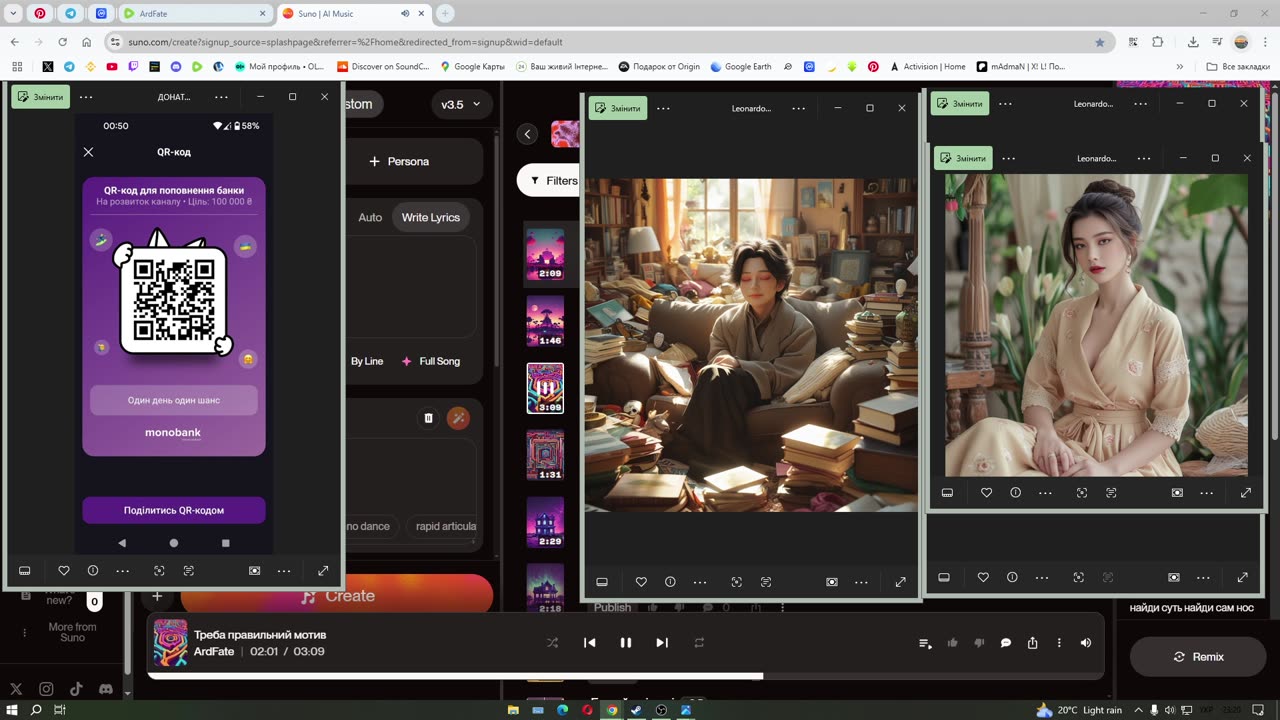Pause the playing song
Screen dimensions: 1280x720
[x=626, y=643]
